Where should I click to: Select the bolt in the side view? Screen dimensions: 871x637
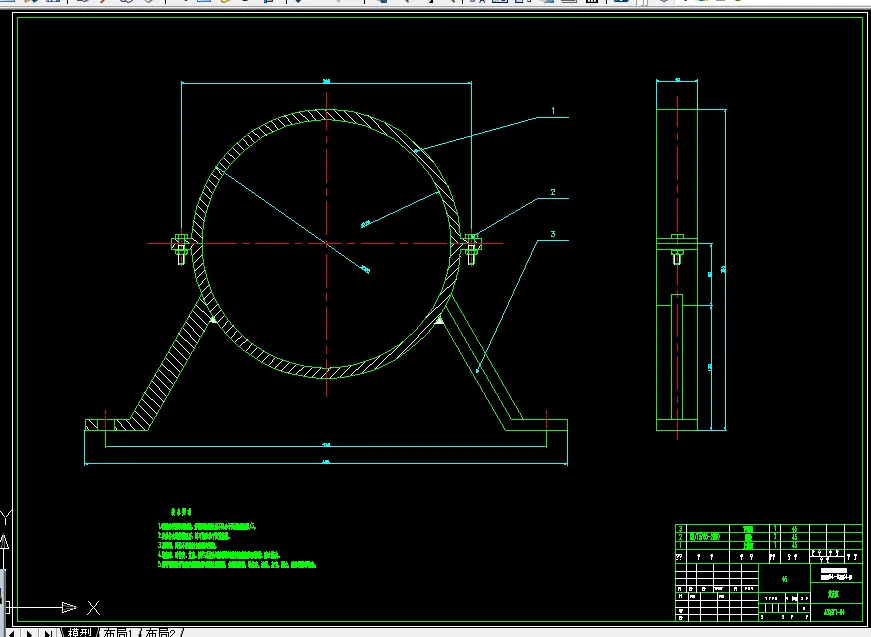[x=677, y=250]
